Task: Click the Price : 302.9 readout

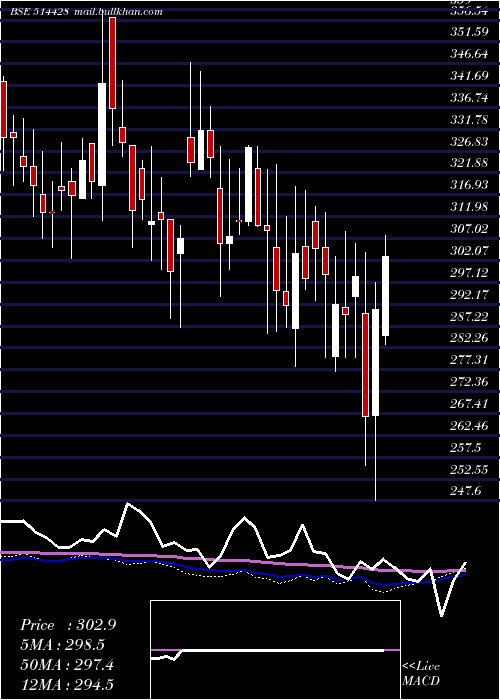Action: 68,625
